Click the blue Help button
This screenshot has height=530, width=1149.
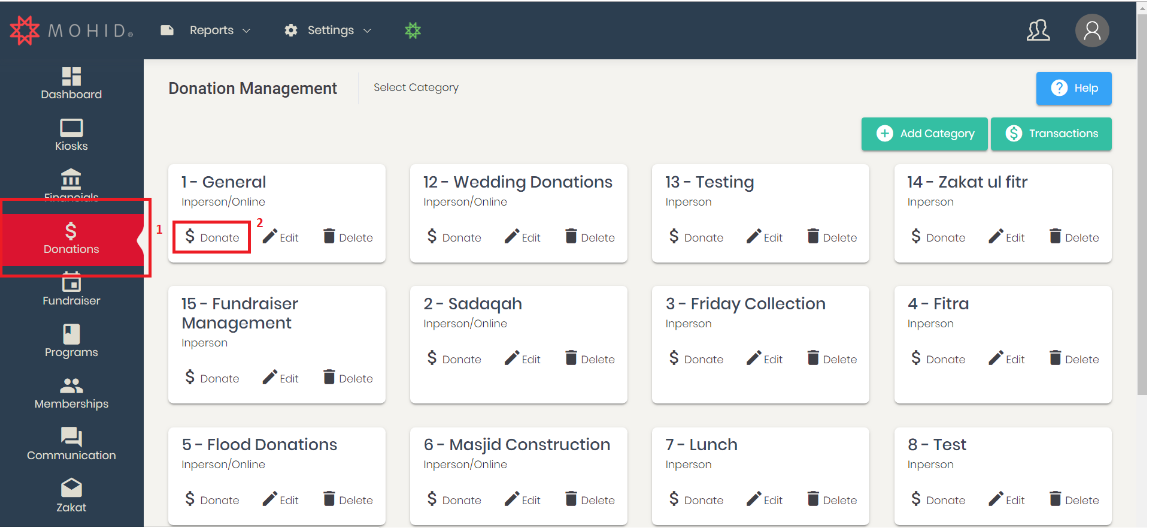click(x=1074, y=88)
